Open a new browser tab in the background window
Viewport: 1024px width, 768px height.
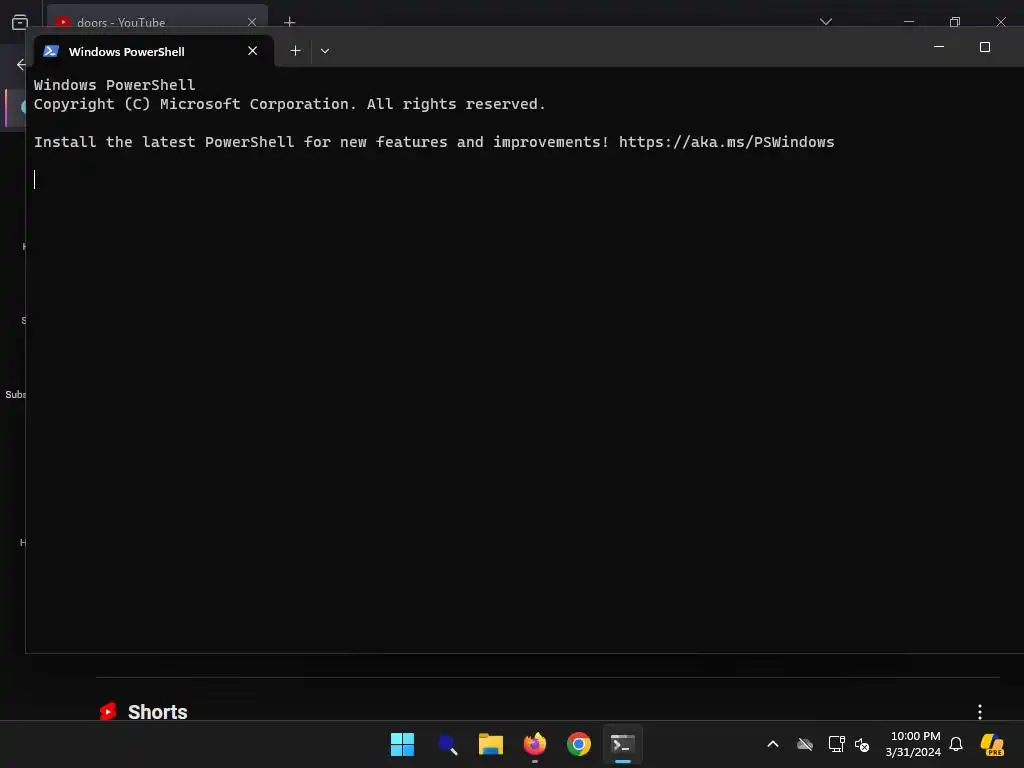tap(290, 22)
